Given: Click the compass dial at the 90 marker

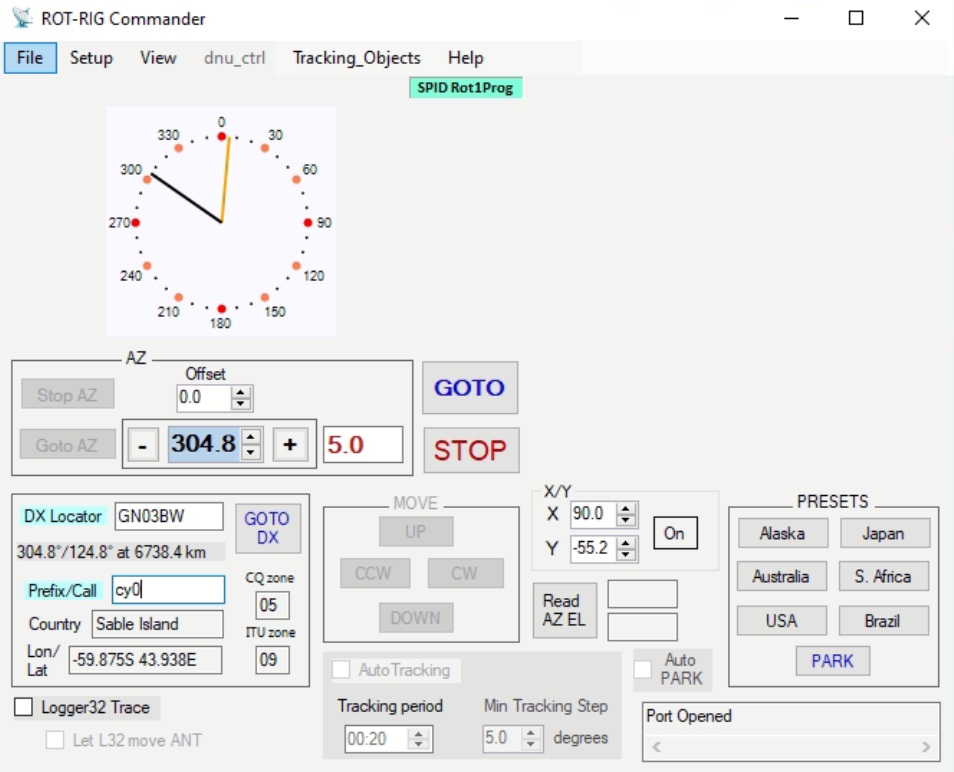Looking at the screenshot, I should coord(308,223).
